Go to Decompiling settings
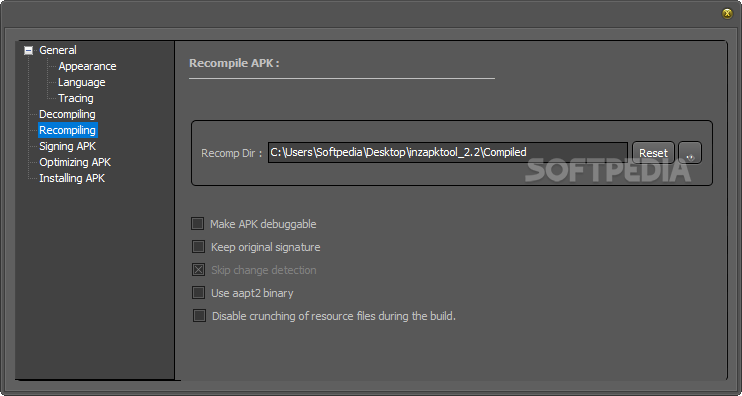 [67, 114]
